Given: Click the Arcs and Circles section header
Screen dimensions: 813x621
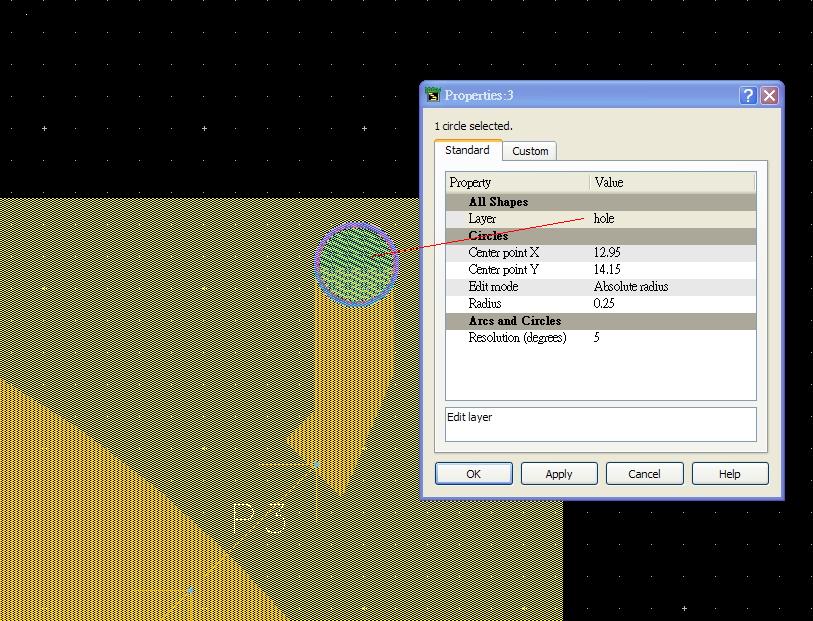Looking at the screenshot, I should pyautogui.click(x=601, y=321).
